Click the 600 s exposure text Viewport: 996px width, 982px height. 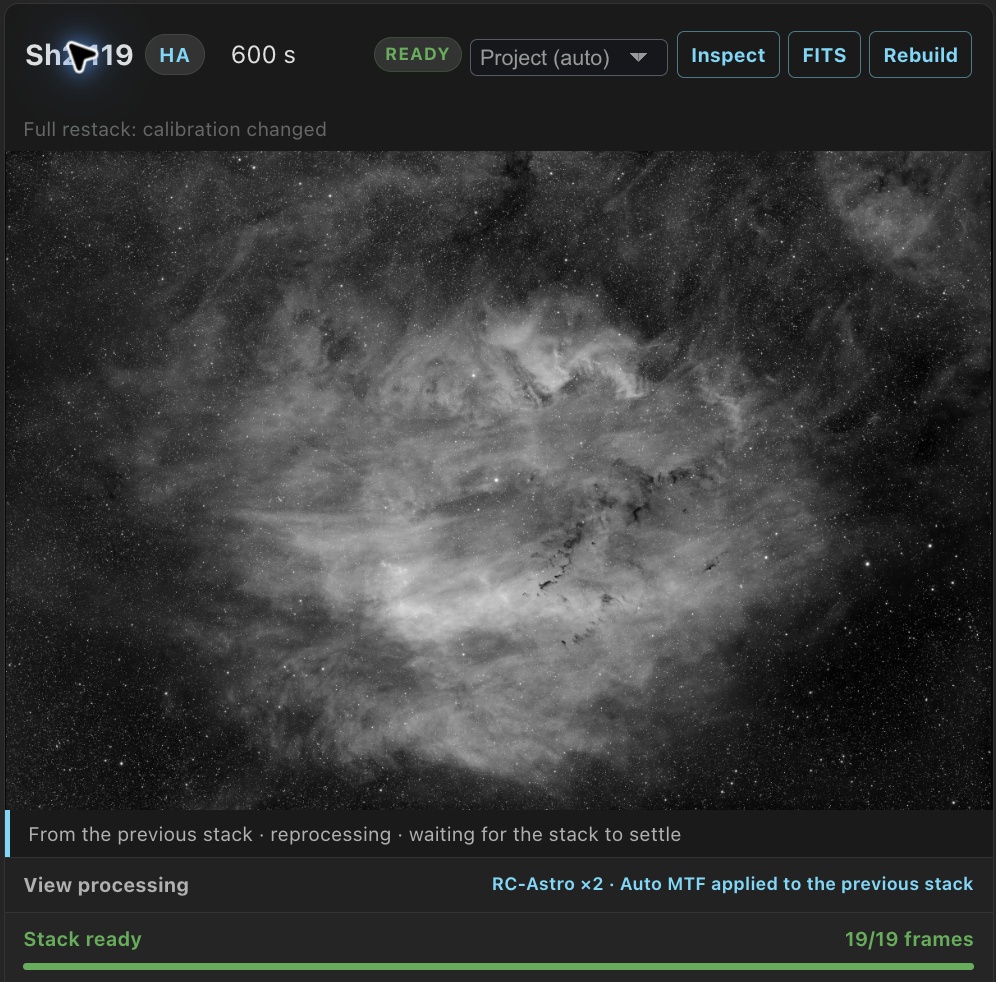pyautogui.click(x=263, y=55)
